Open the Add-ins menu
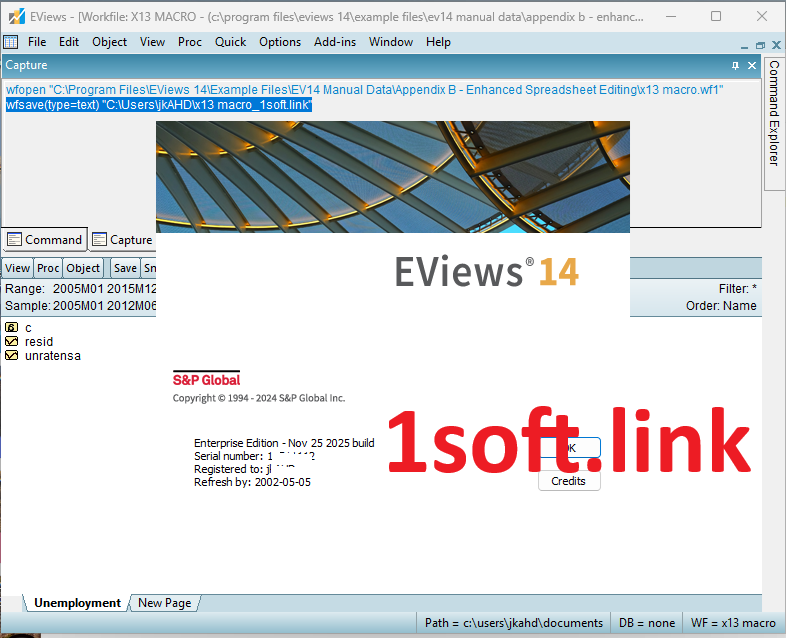Screen dimensions: 786x638 [335, 42]
